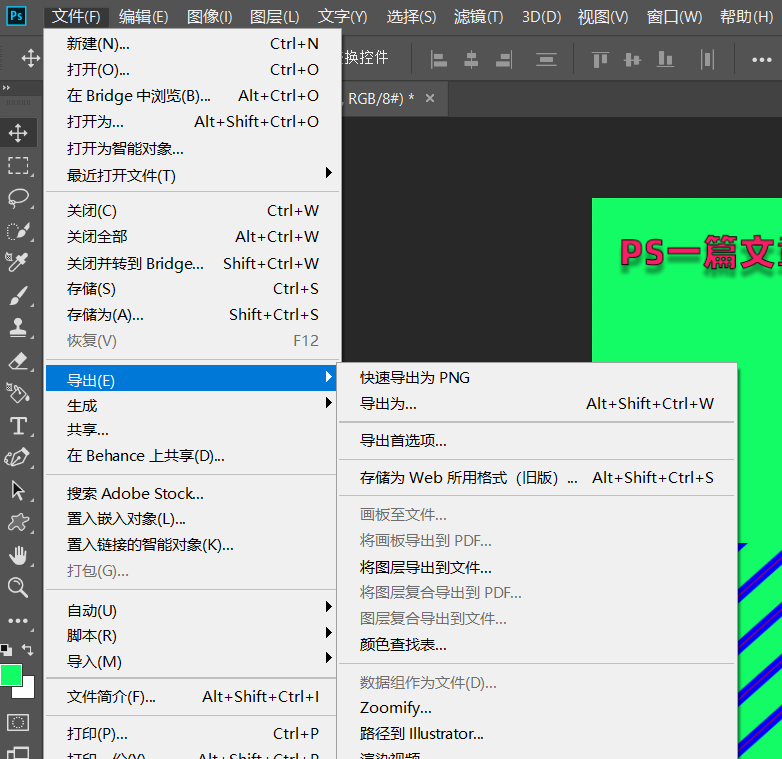Select the Pen tool
This screenshot has height=759, width=782.
(18, 458)
